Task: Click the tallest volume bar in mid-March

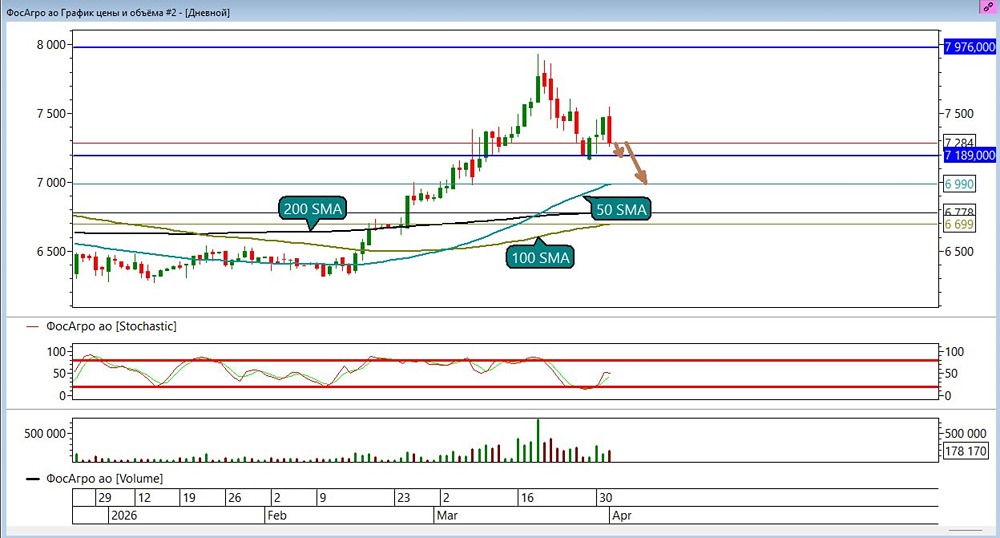Action: pyautogui.click(x=538, y=440)
